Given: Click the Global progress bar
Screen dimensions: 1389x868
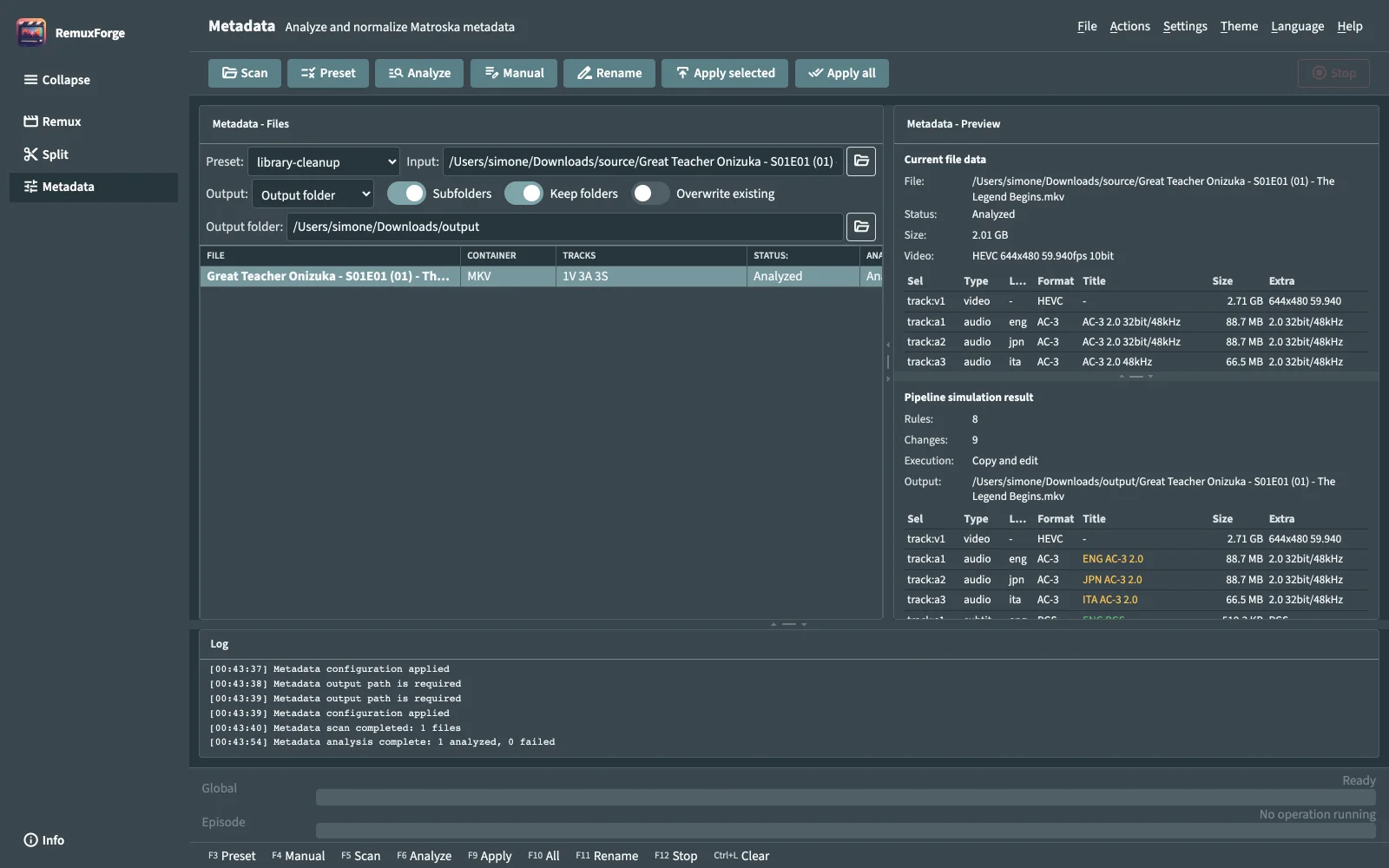Looking at the screenshot, I should point(846,798).
